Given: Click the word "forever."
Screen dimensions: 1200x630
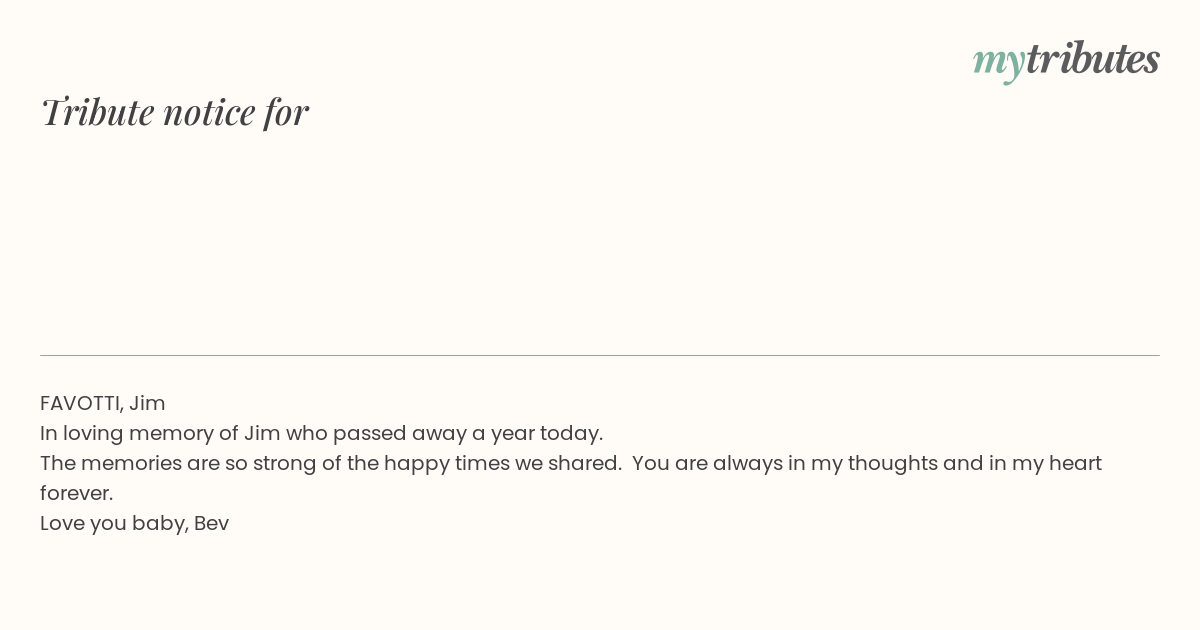Looking at the screenshot, I should pyautogui.click(x=77, y=493).
